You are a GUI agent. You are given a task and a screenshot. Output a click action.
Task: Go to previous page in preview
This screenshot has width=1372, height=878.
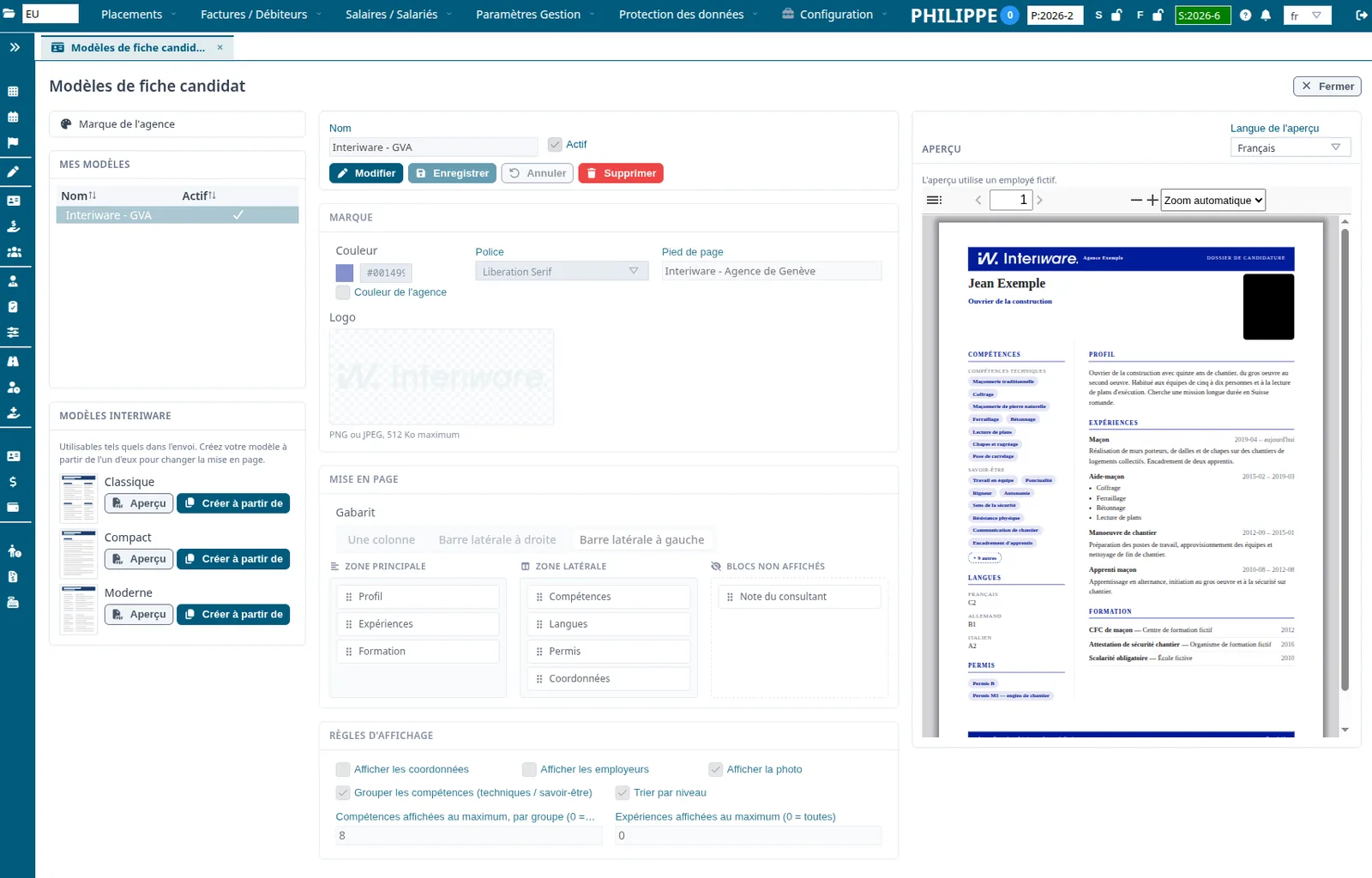[x=978, y=200]
